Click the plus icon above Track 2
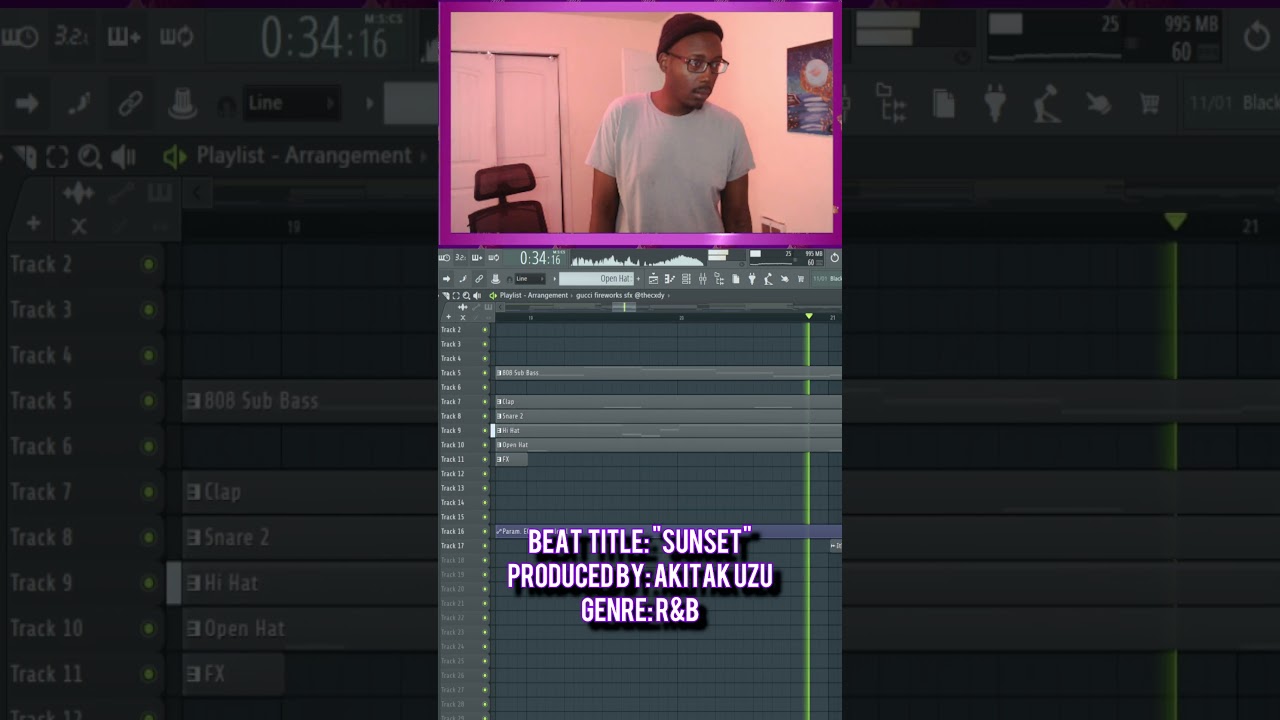Image resolution: width=1280 pixels, height=720 pixels. (448, 317)
